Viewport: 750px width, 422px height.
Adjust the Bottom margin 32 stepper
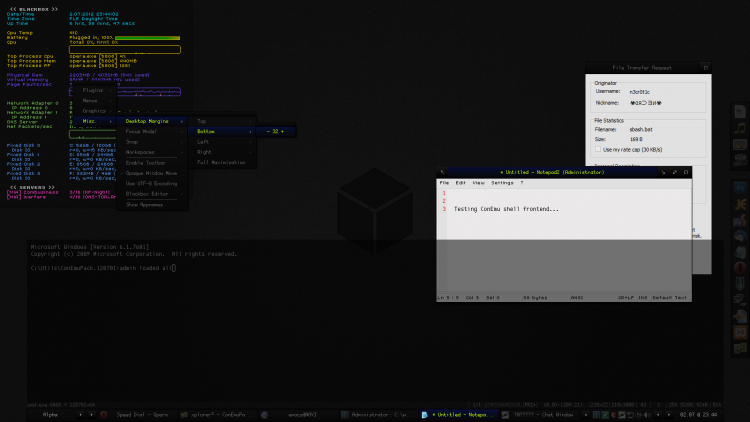pos(275,131)
